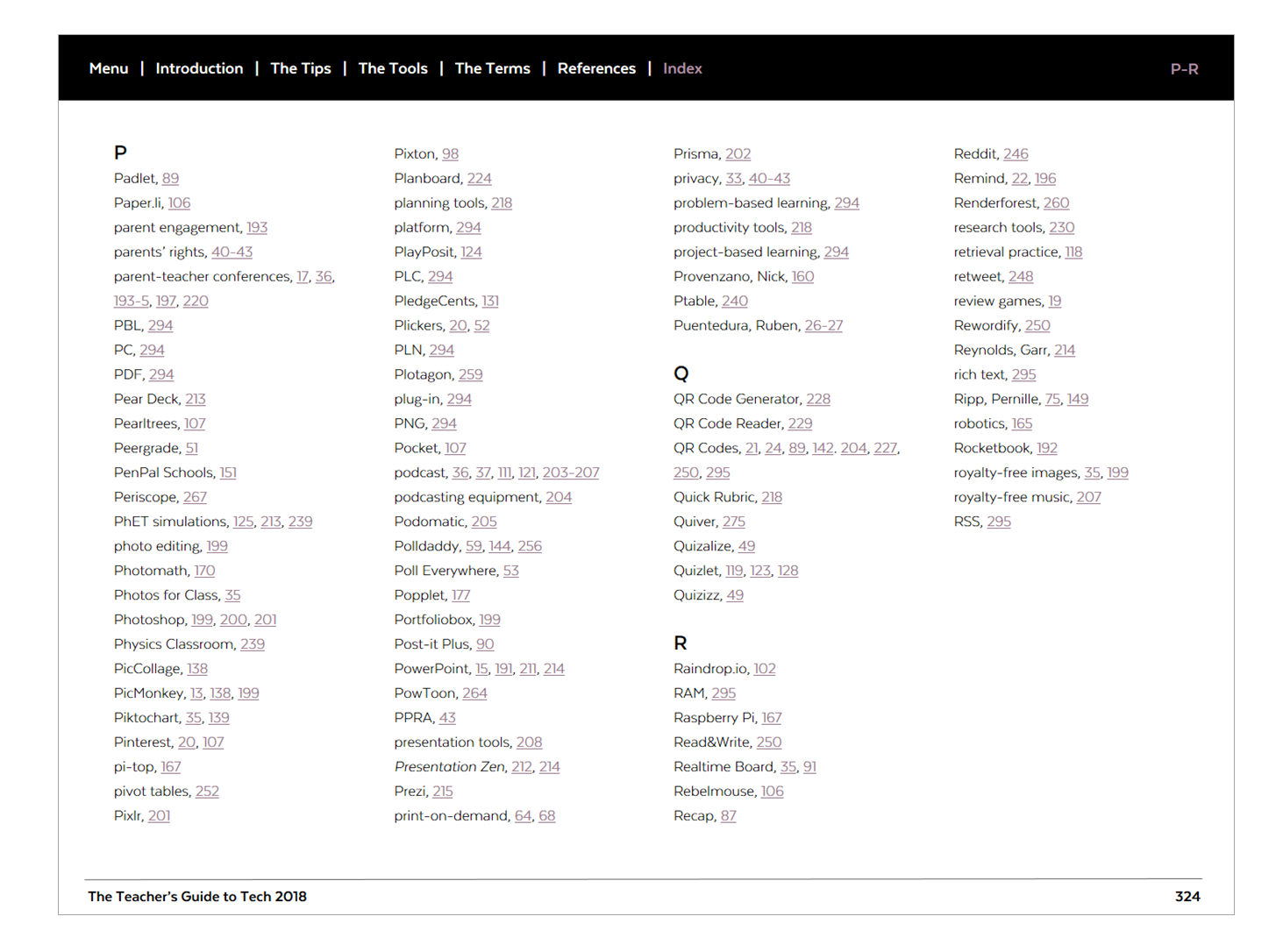This screenshot has width=1283, height=952.
Task: Open page 267 for Periscope
Action: [x=195, y=497]
